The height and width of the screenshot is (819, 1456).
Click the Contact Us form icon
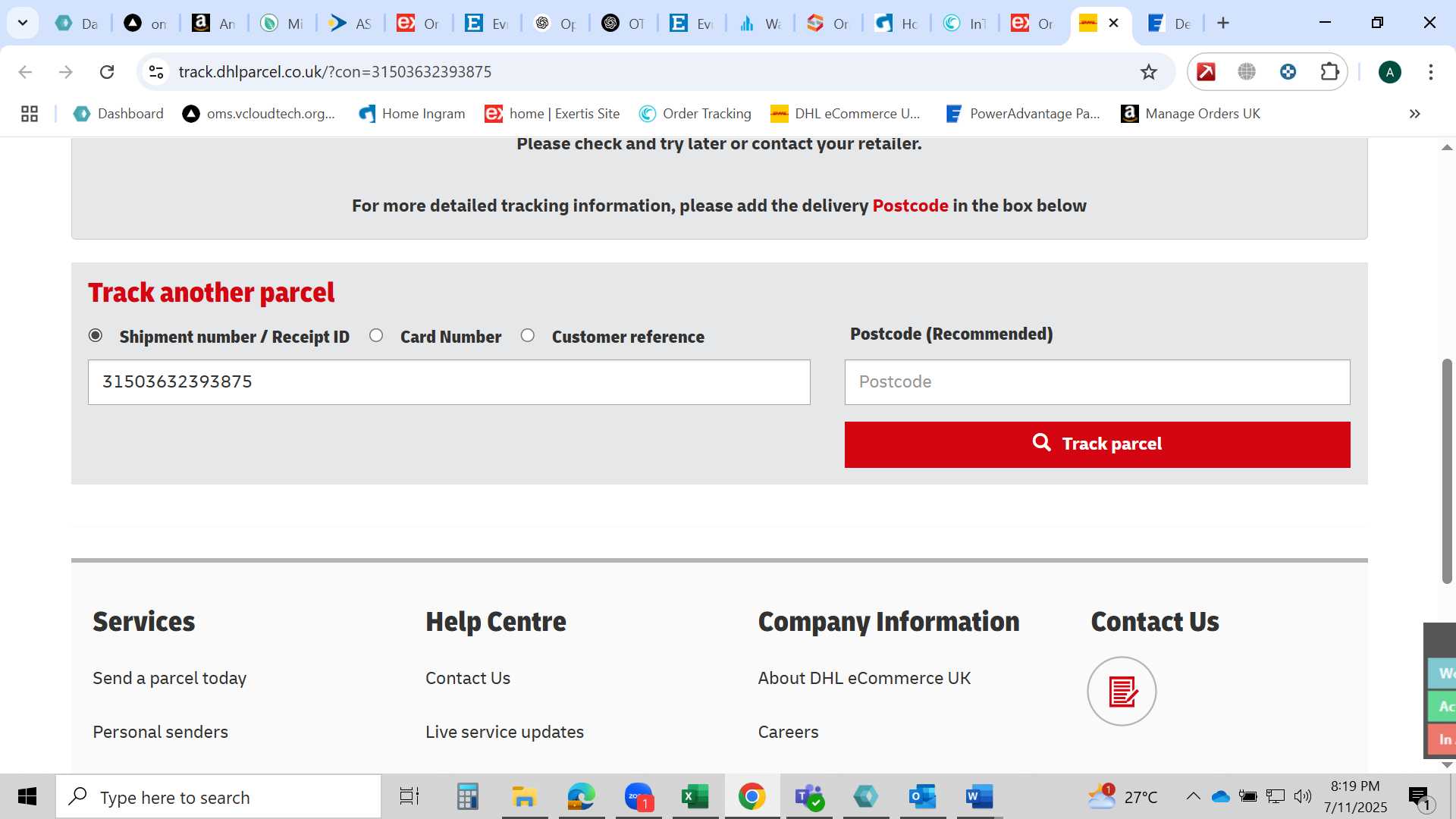click(x=1122, y=691)
